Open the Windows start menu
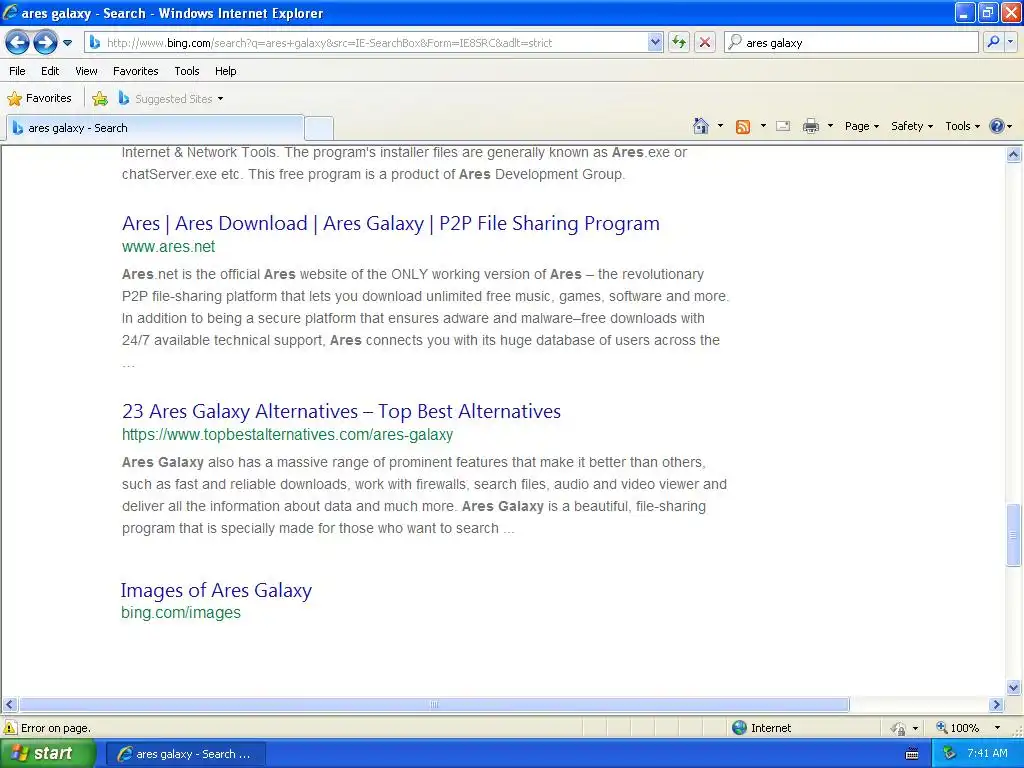The height and width of the screenshot is (768, 1024). click(x=47, y=754)
